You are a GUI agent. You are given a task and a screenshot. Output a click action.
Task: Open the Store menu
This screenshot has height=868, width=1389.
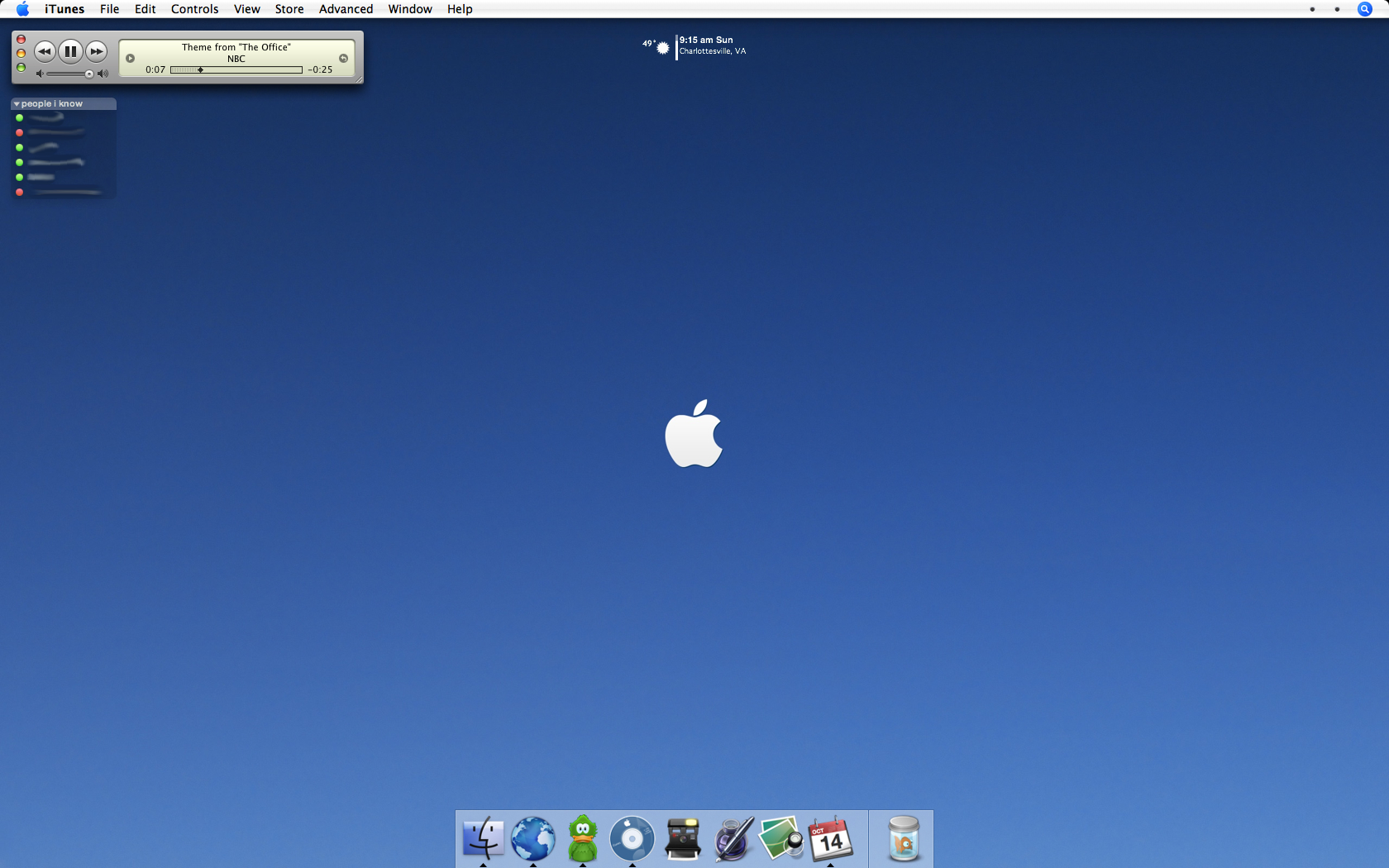(x=289, y=9)
